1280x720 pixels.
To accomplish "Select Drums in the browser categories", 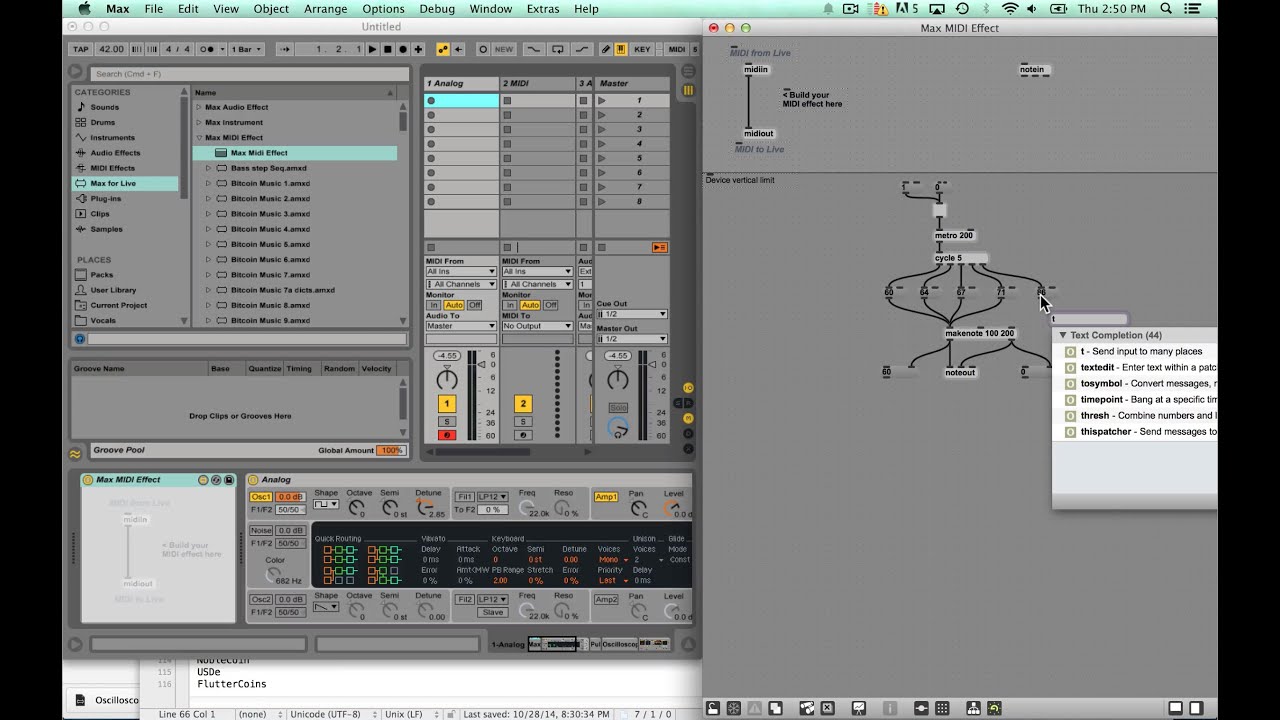I will [103, 122].
